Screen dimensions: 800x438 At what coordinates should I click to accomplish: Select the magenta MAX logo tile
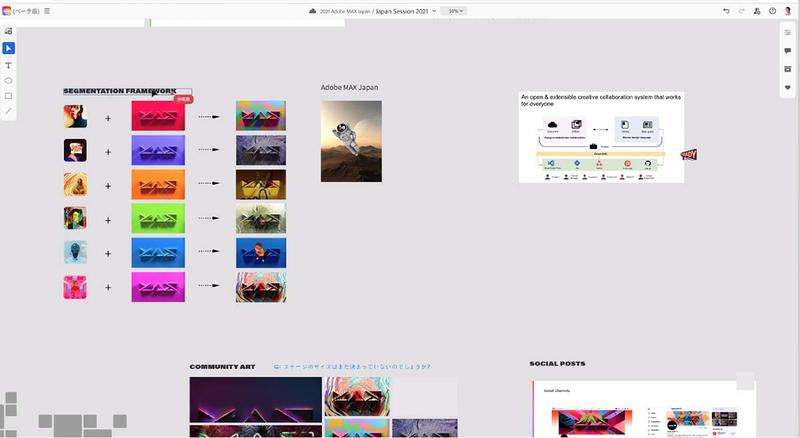coord(158,286)
